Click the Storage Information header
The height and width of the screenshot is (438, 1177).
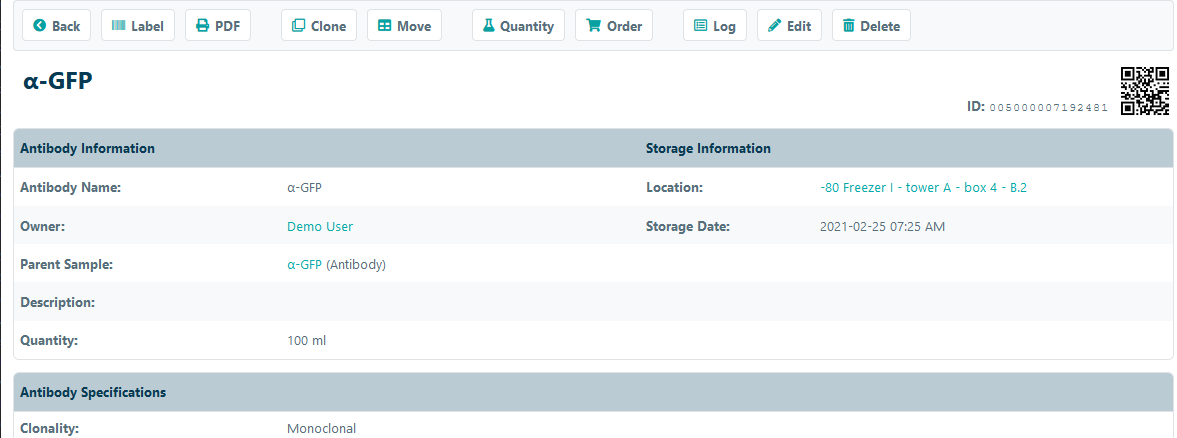click(x=708, y=148)
